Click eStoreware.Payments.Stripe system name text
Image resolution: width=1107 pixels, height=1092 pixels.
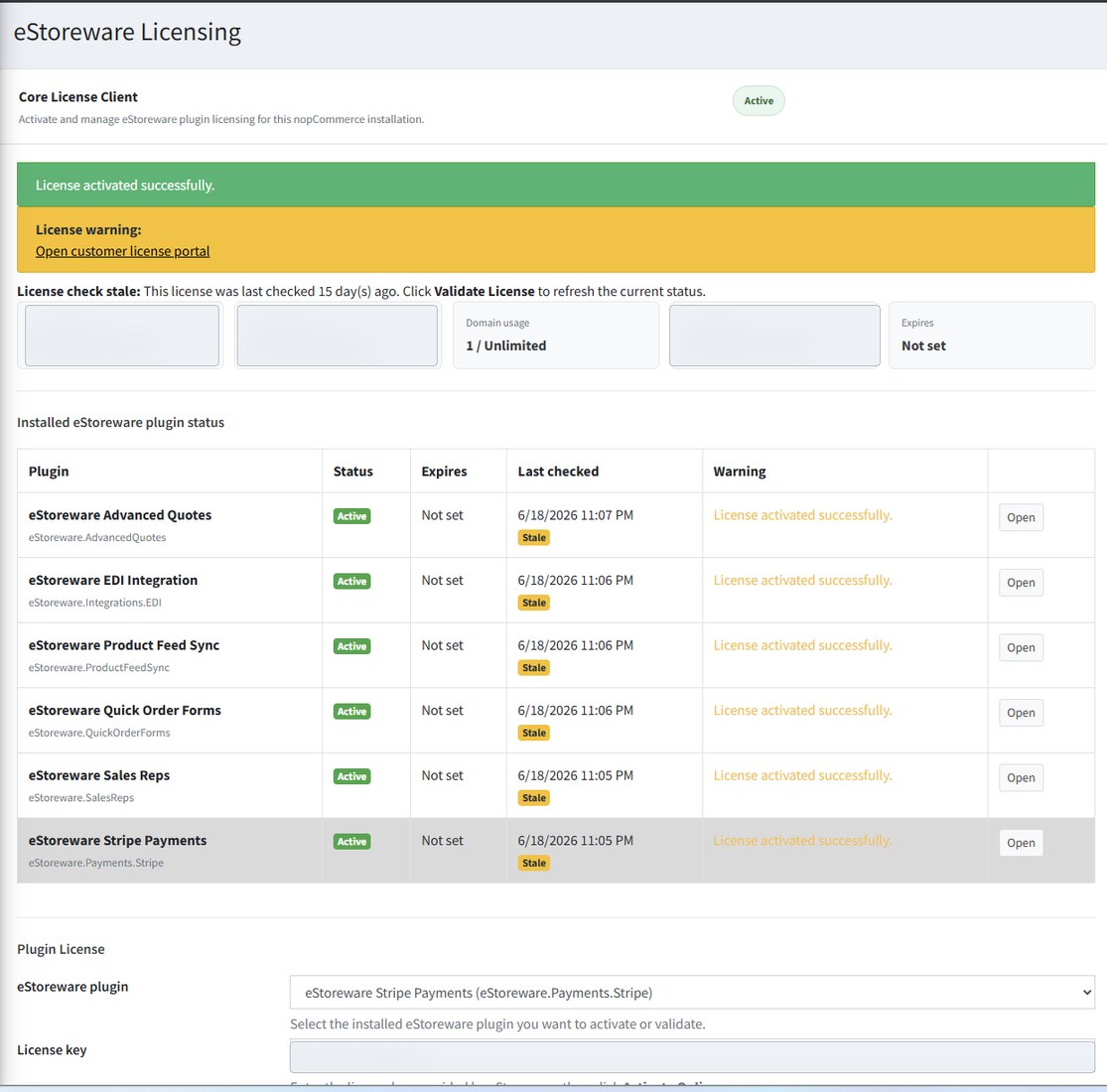[x=96, y=862]
